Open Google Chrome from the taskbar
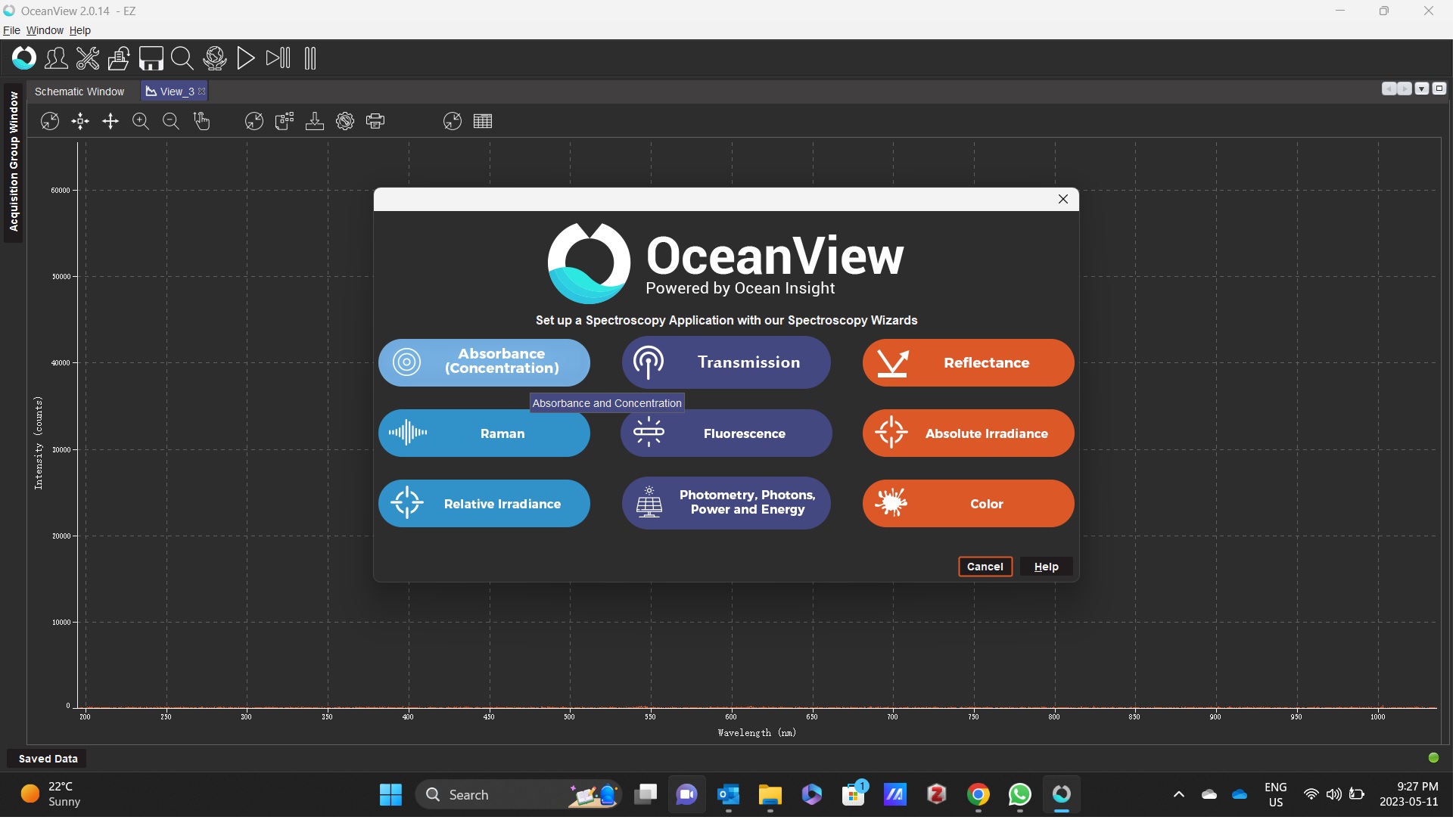The image size is (1456, 820). [980, 796]
